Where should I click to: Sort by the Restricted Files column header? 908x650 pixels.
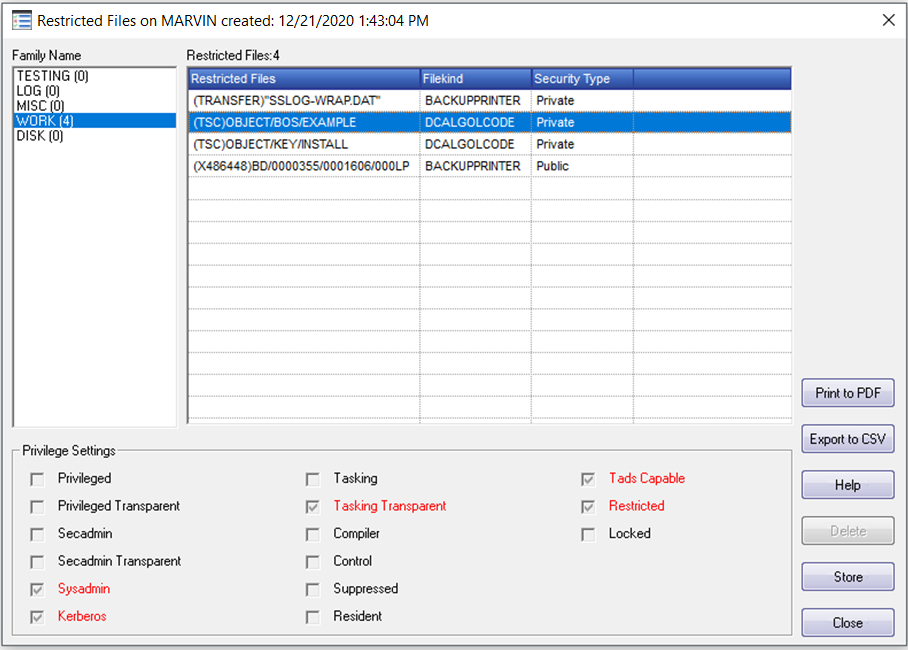[x=304, y=79]
